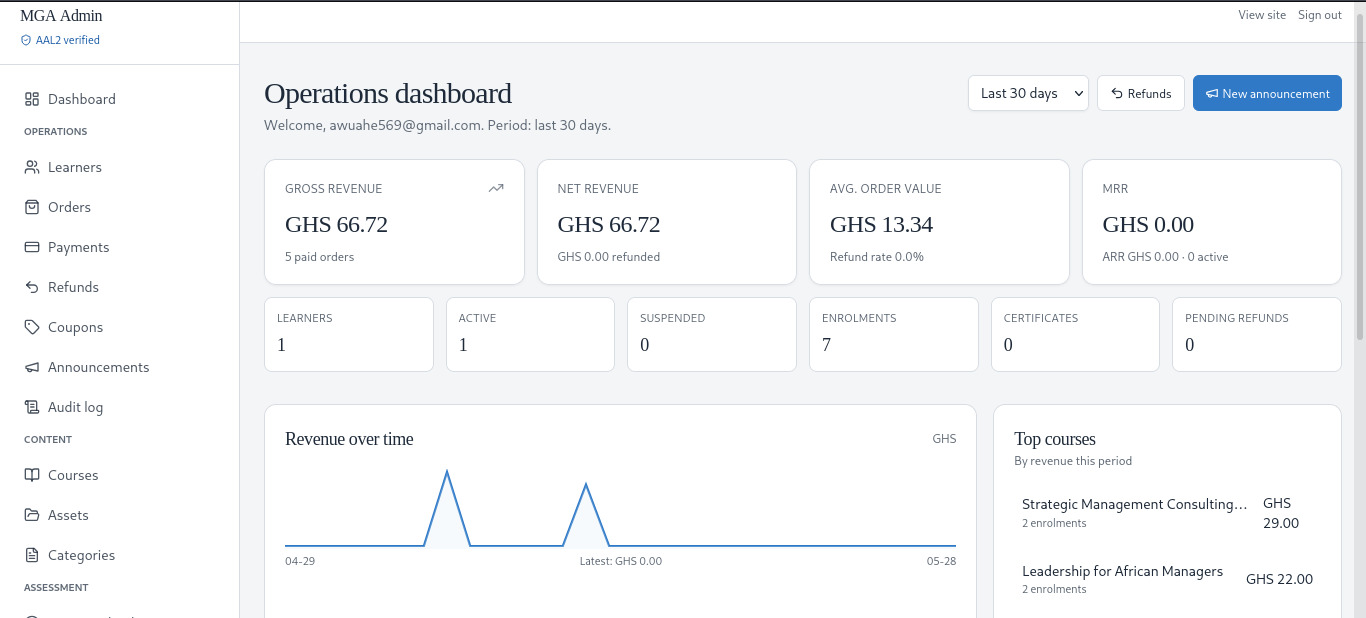Click the Refunds button near the header
The height and width of the screenshot is (618, 1366).
[x=1141, y=93]
